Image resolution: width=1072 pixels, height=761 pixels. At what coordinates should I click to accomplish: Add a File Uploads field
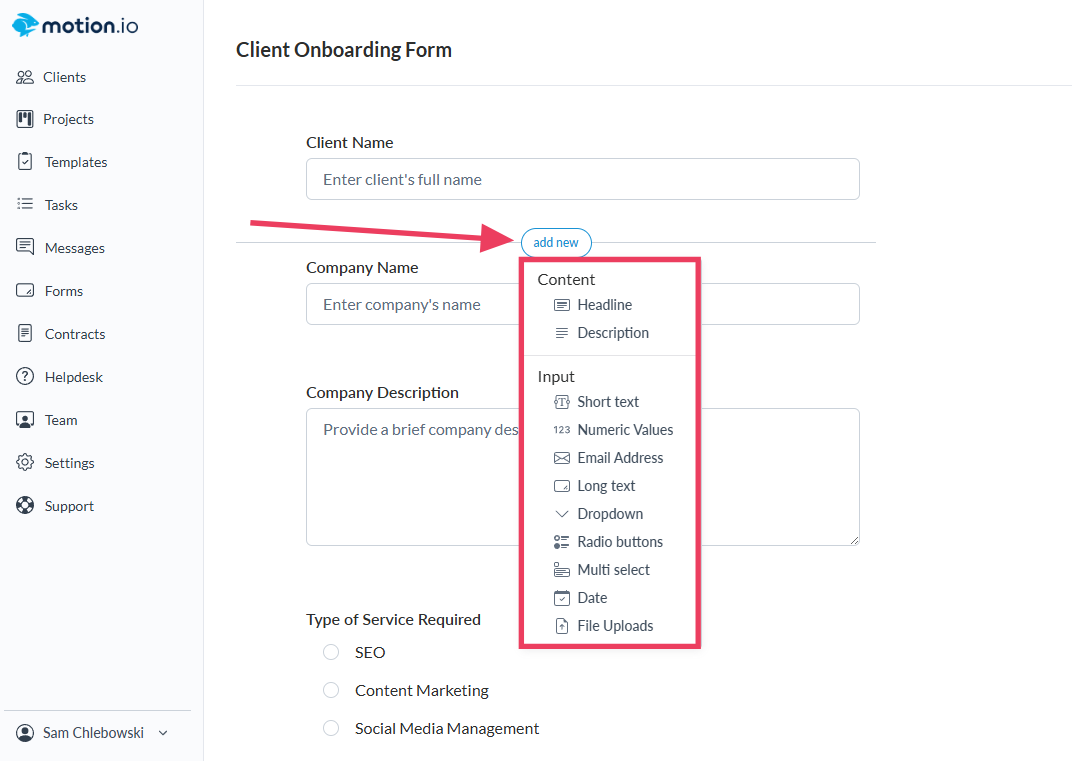(614, 626)
